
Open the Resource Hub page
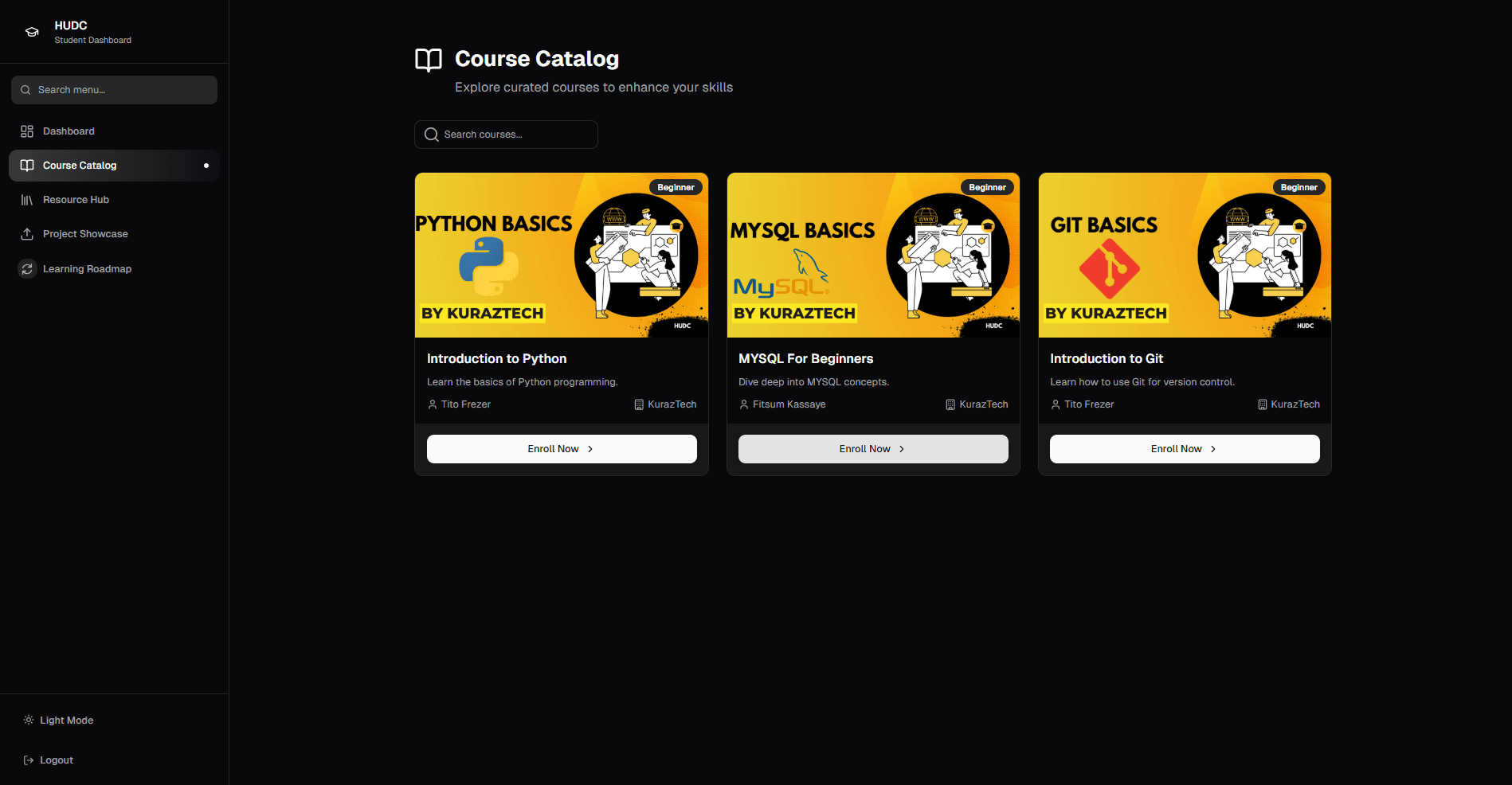tap(76, 200)
